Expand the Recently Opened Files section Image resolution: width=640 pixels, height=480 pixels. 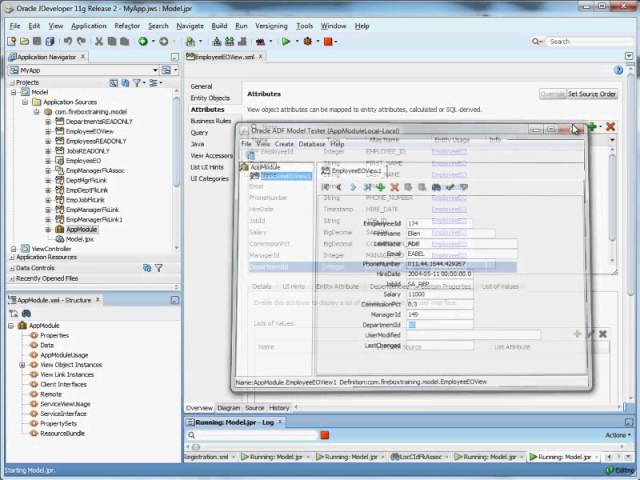pos(12,278)
